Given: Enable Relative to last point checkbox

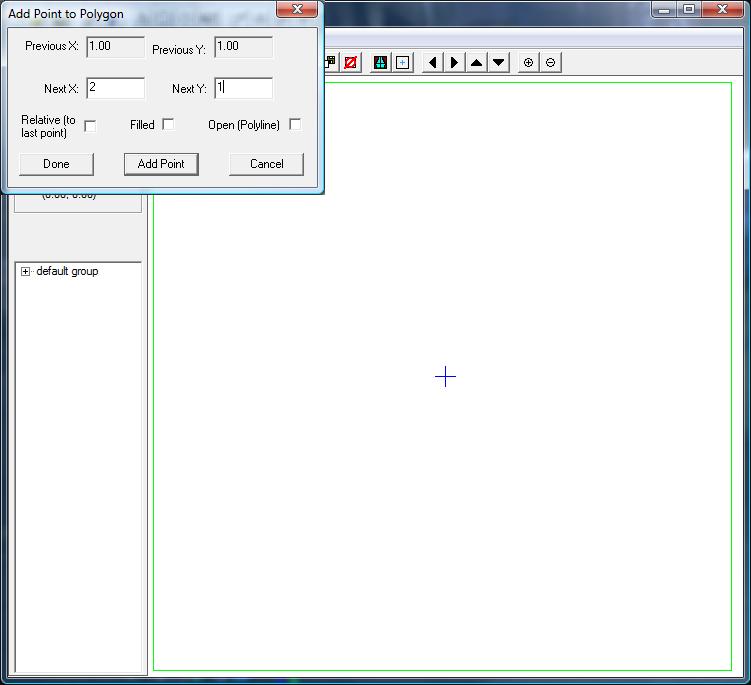Looking at the screenshot, I should pyautogui.click(x=90, y=126).
